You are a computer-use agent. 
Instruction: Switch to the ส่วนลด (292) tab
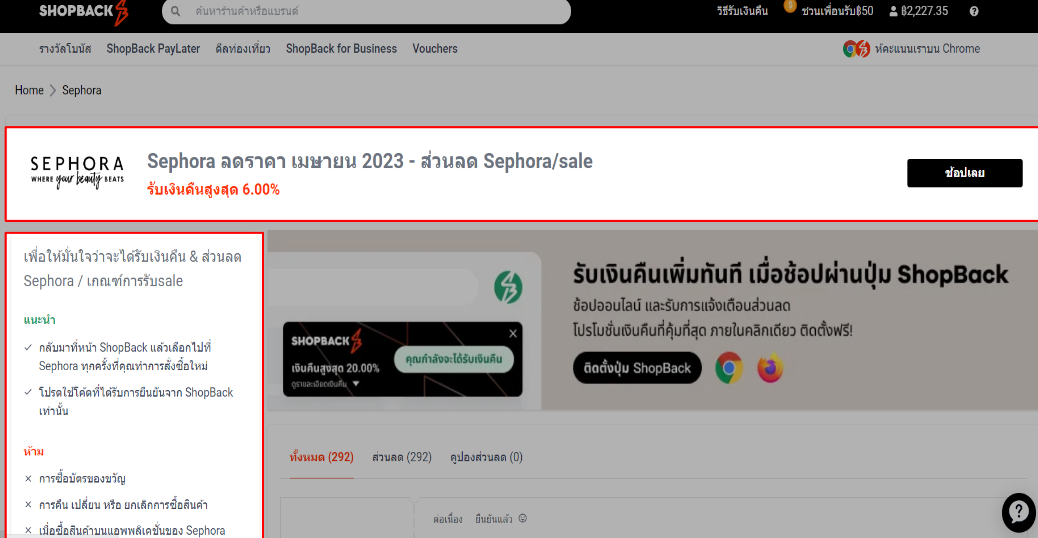click(402, 457)
